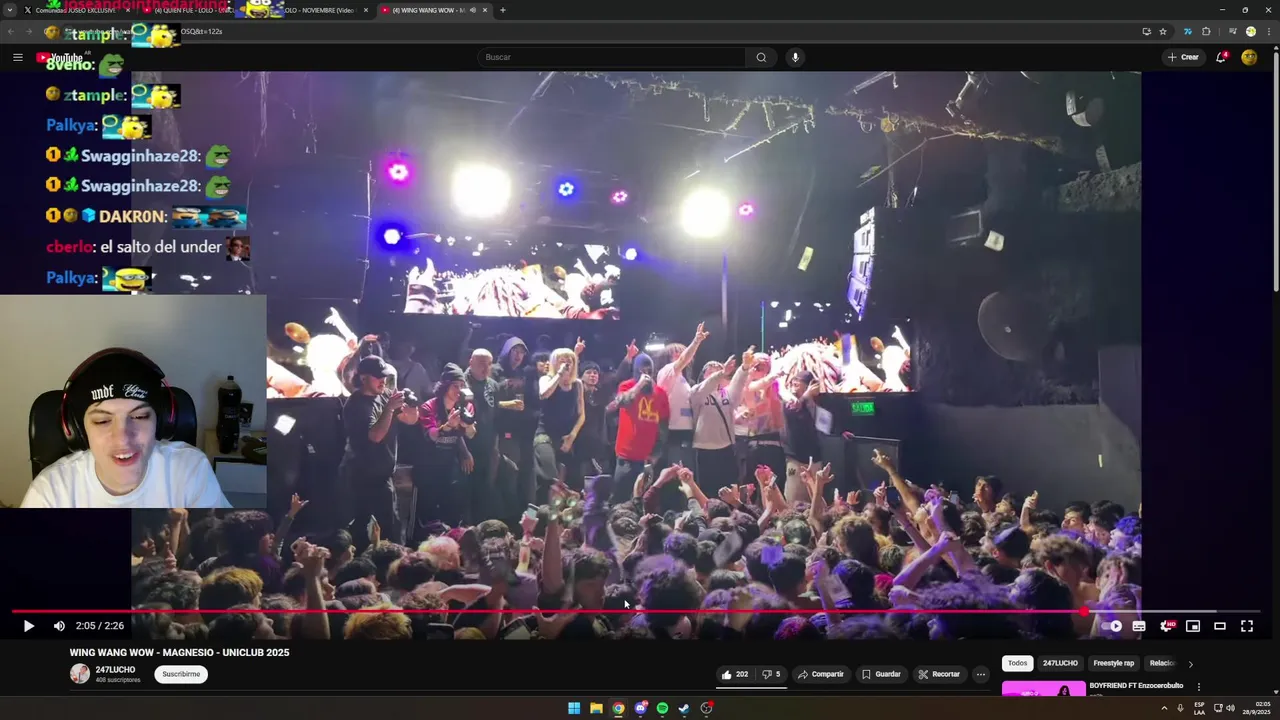Switch to miniplayer mode

point(1193,626)
